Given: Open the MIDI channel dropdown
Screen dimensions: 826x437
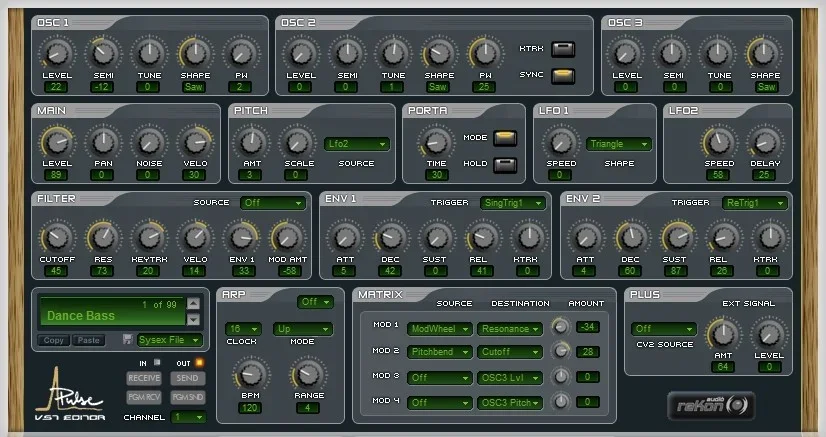Looking at the screenshot, I should (x=189, y=417).
